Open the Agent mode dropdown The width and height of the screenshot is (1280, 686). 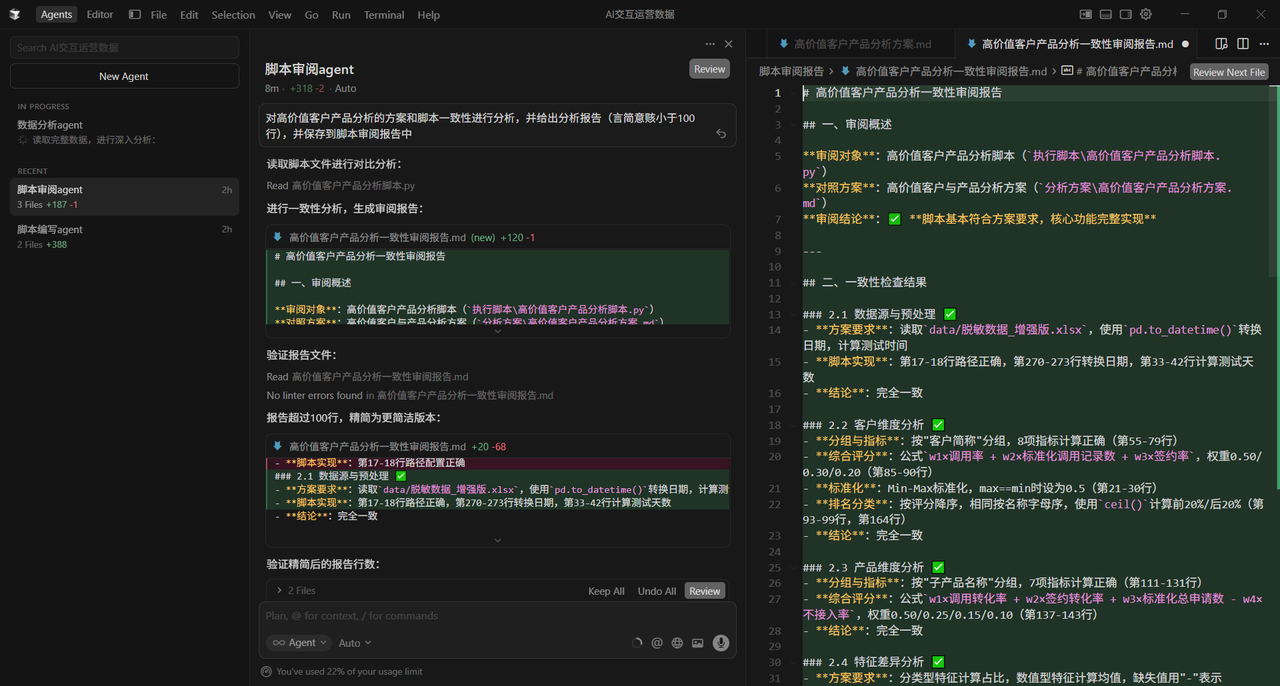pos(298,643)
